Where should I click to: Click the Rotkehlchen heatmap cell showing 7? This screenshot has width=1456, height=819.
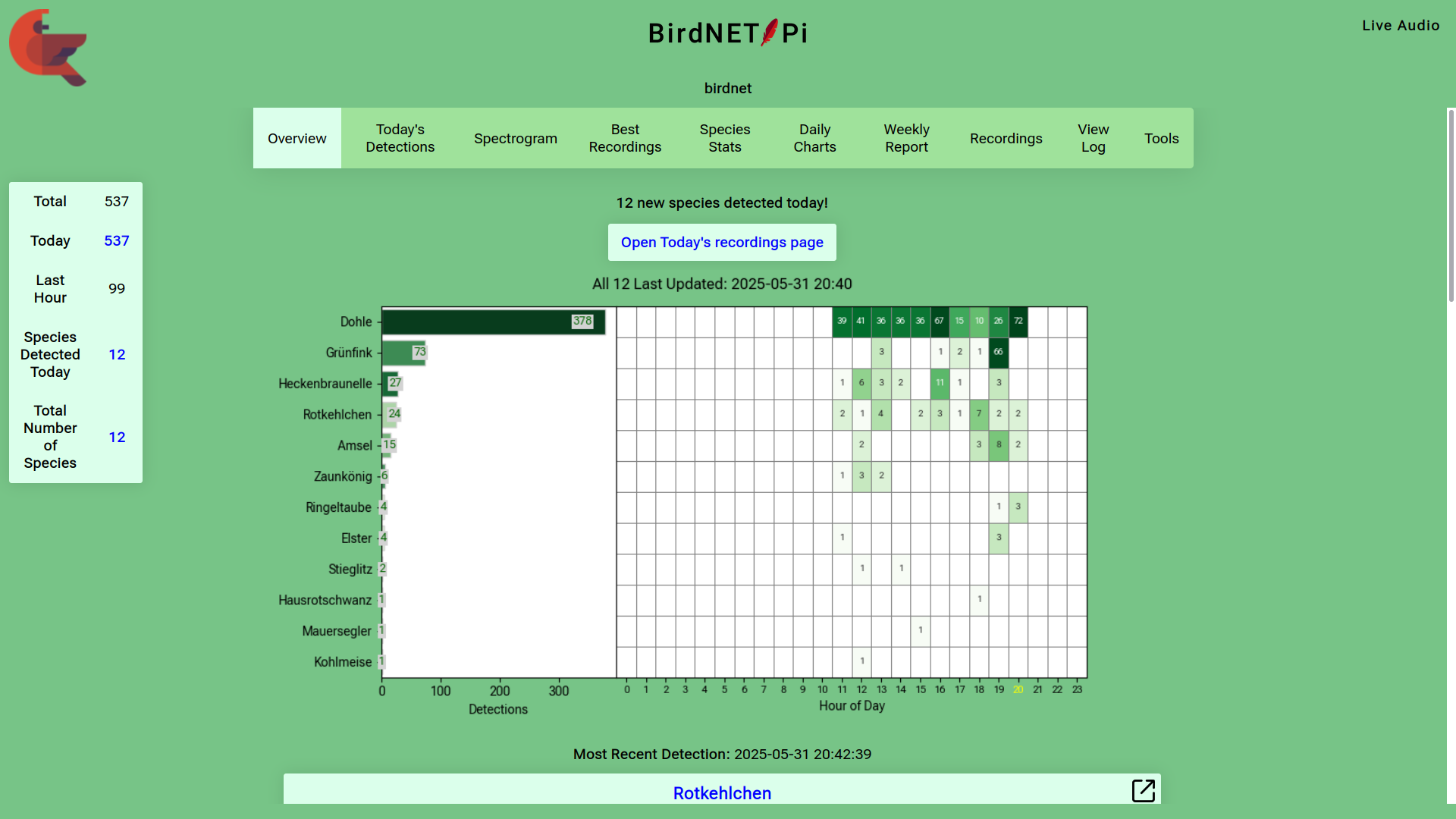[x=979, y=414]
